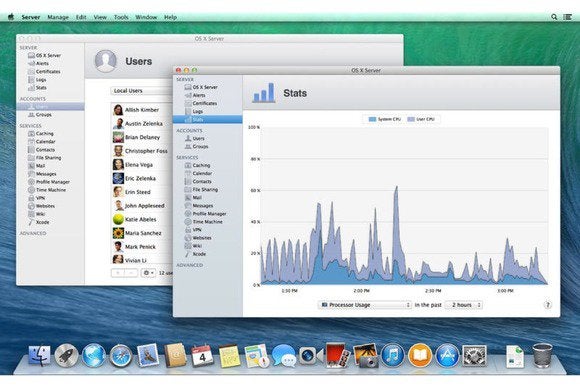Select Profile Manager in front window sidebar
This screenshot has height=388, width=580.
[x=208, y=214]
